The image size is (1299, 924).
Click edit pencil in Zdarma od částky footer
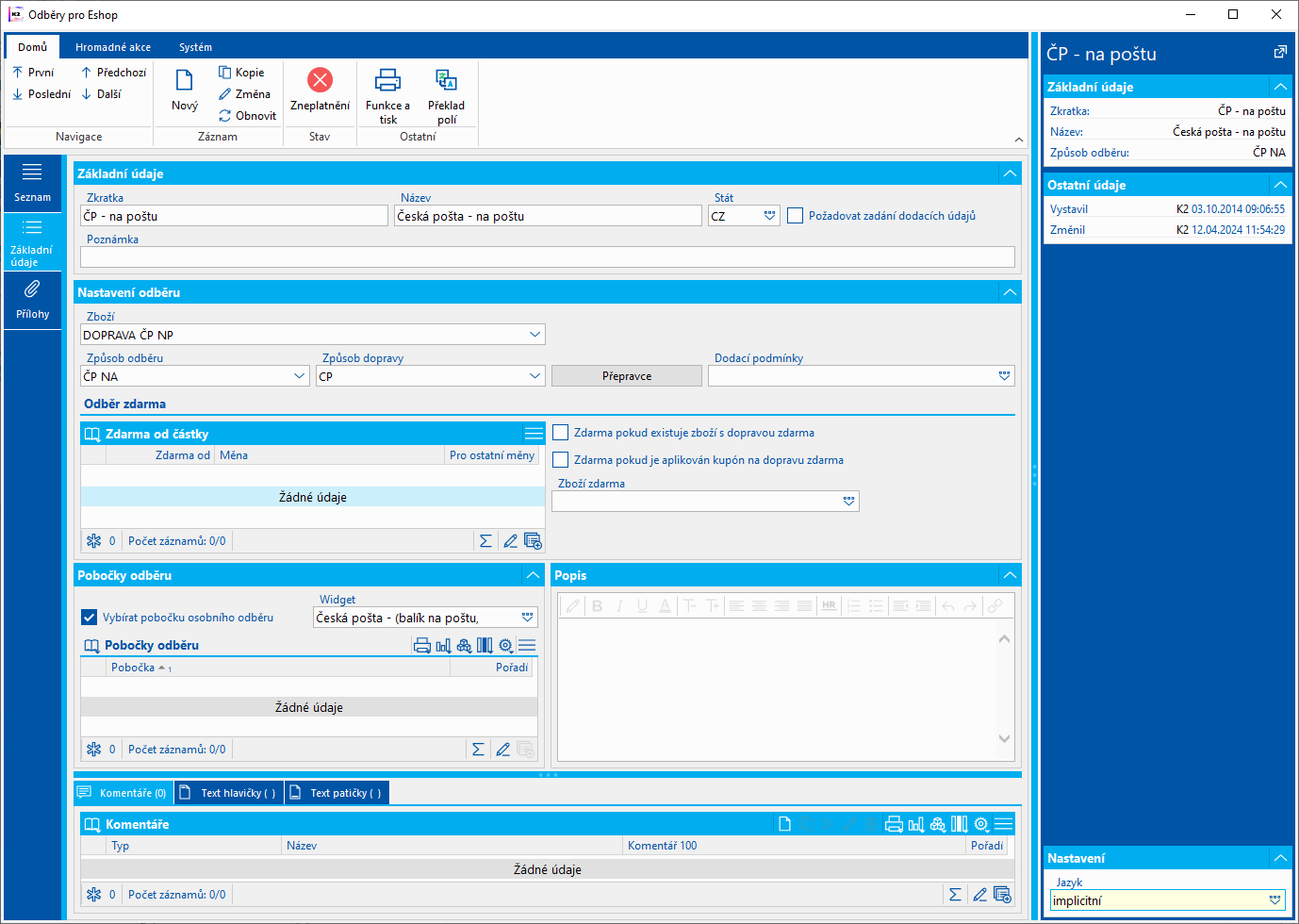click(x=510, y=541)
